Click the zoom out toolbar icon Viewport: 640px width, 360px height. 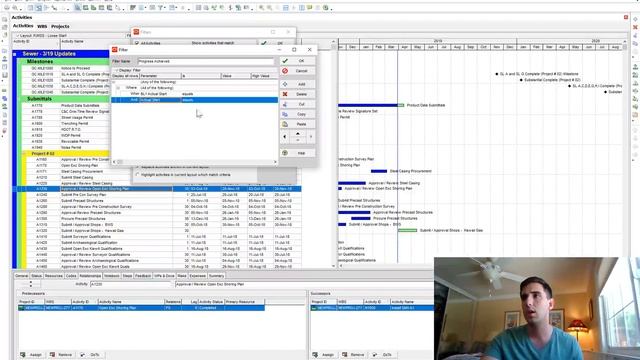tap(270, 8)
